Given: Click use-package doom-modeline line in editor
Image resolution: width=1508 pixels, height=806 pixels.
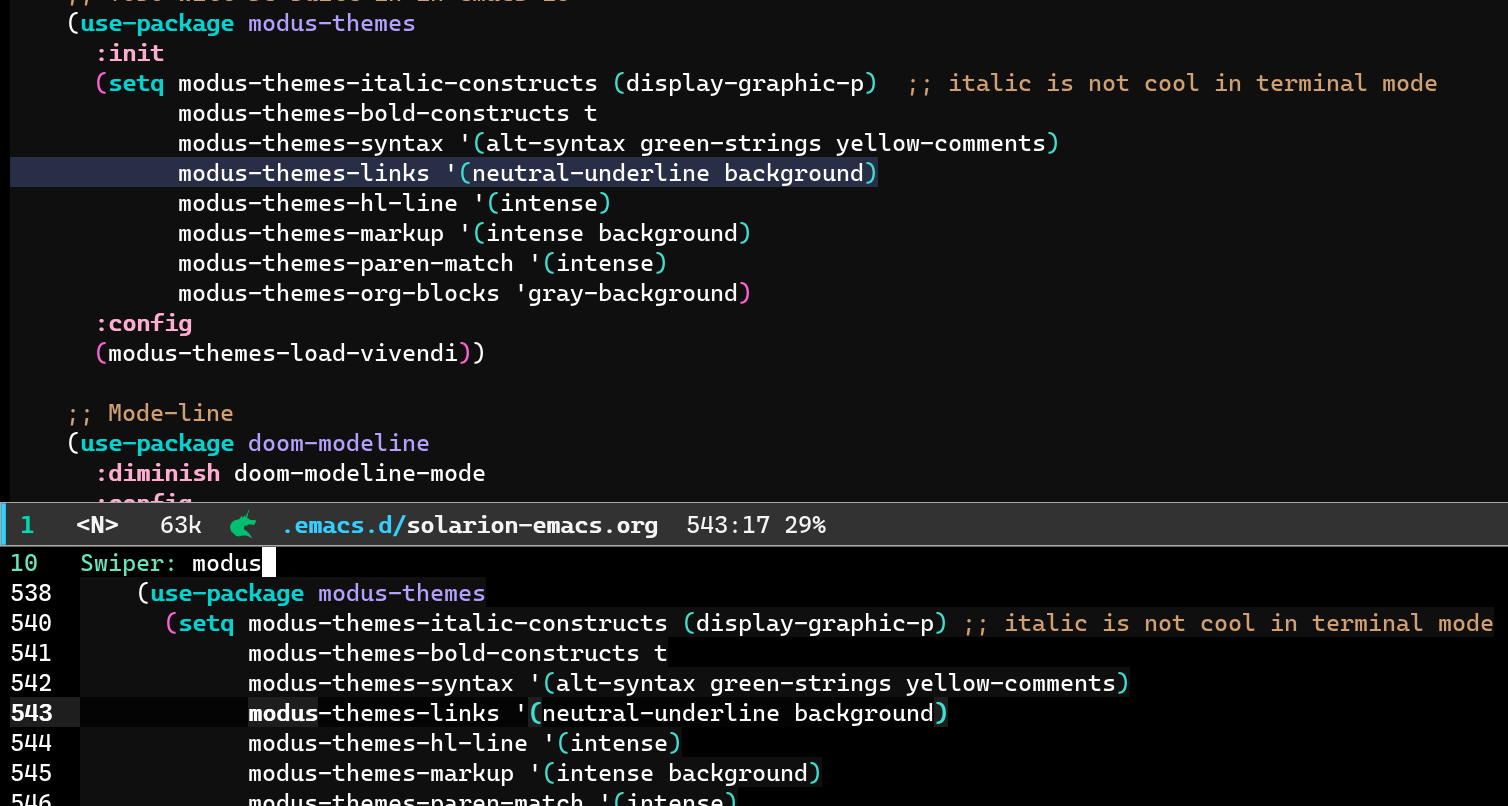Looking at the screenshot, I should click(x=248, y=443).
